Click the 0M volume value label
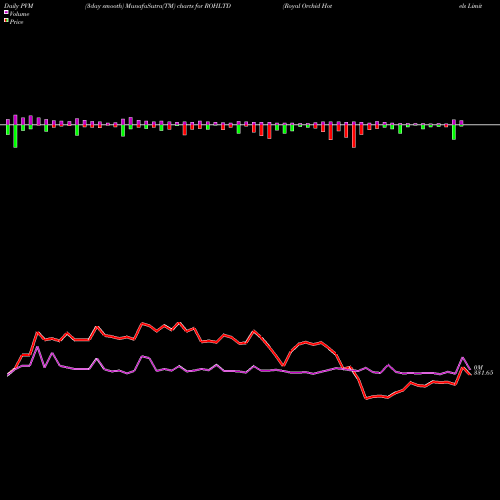 [x=478, y=367]
